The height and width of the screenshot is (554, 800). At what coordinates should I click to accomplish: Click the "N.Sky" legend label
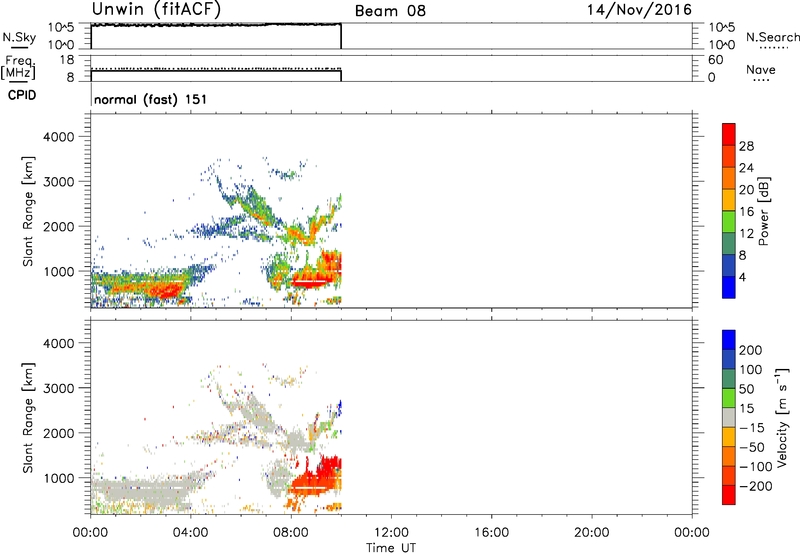[19, 37]
